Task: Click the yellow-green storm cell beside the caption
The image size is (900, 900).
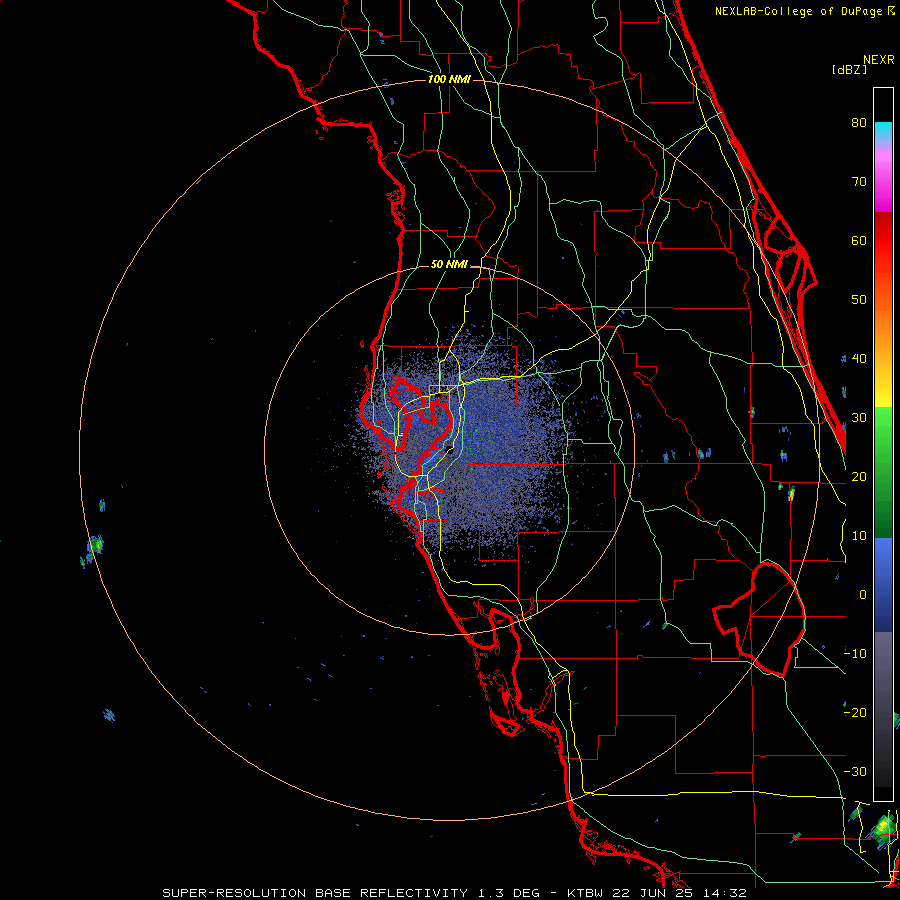Action: 884,828
